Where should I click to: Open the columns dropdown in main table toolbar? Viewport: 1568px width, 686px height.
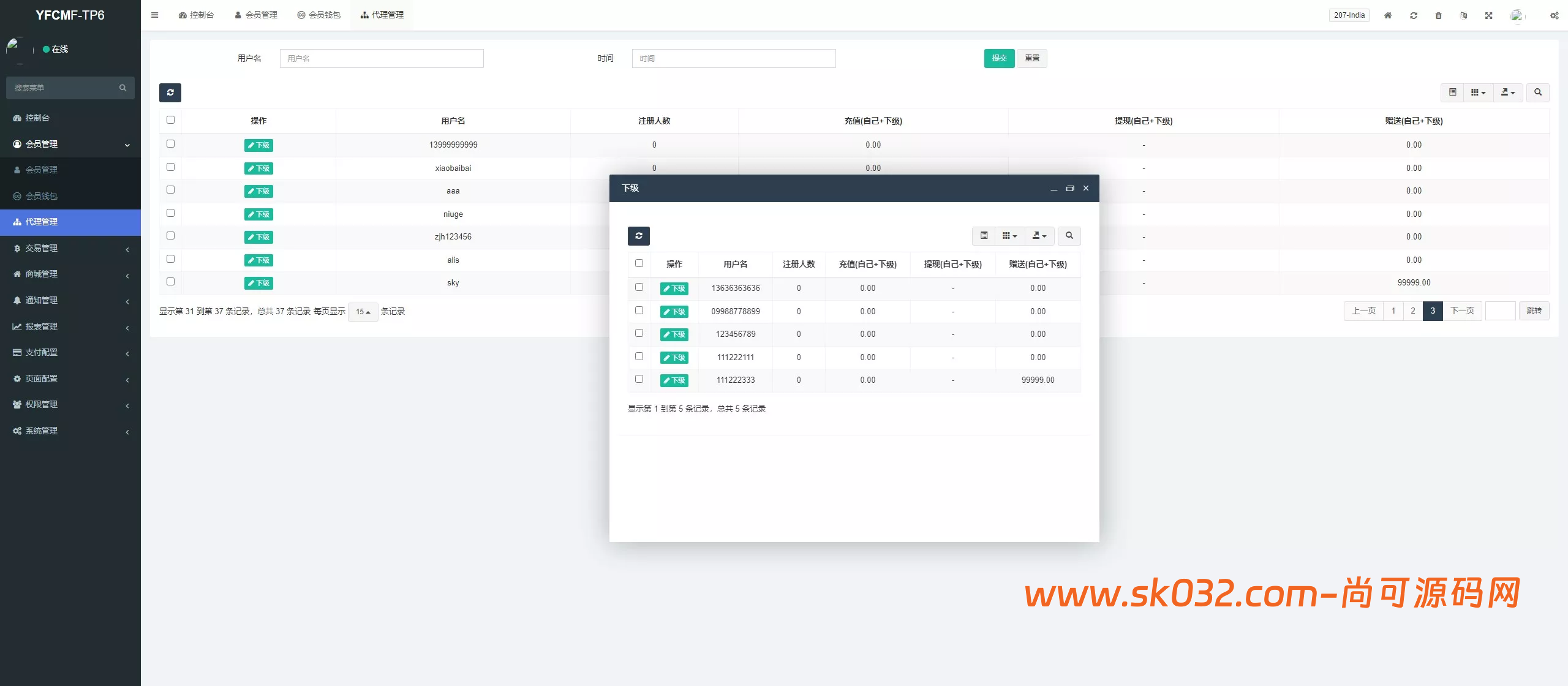point(1478,92)
